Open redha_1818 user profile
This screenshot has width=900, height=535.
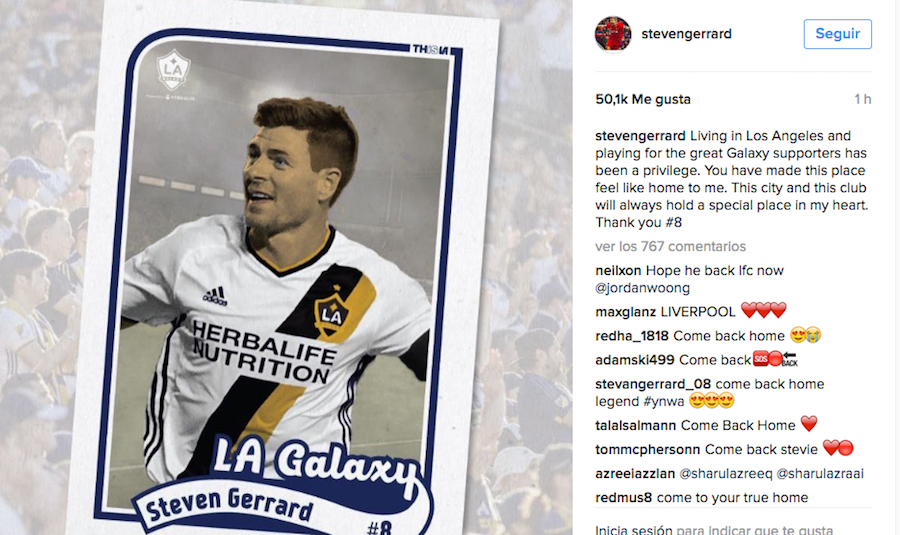click(632, 336)
